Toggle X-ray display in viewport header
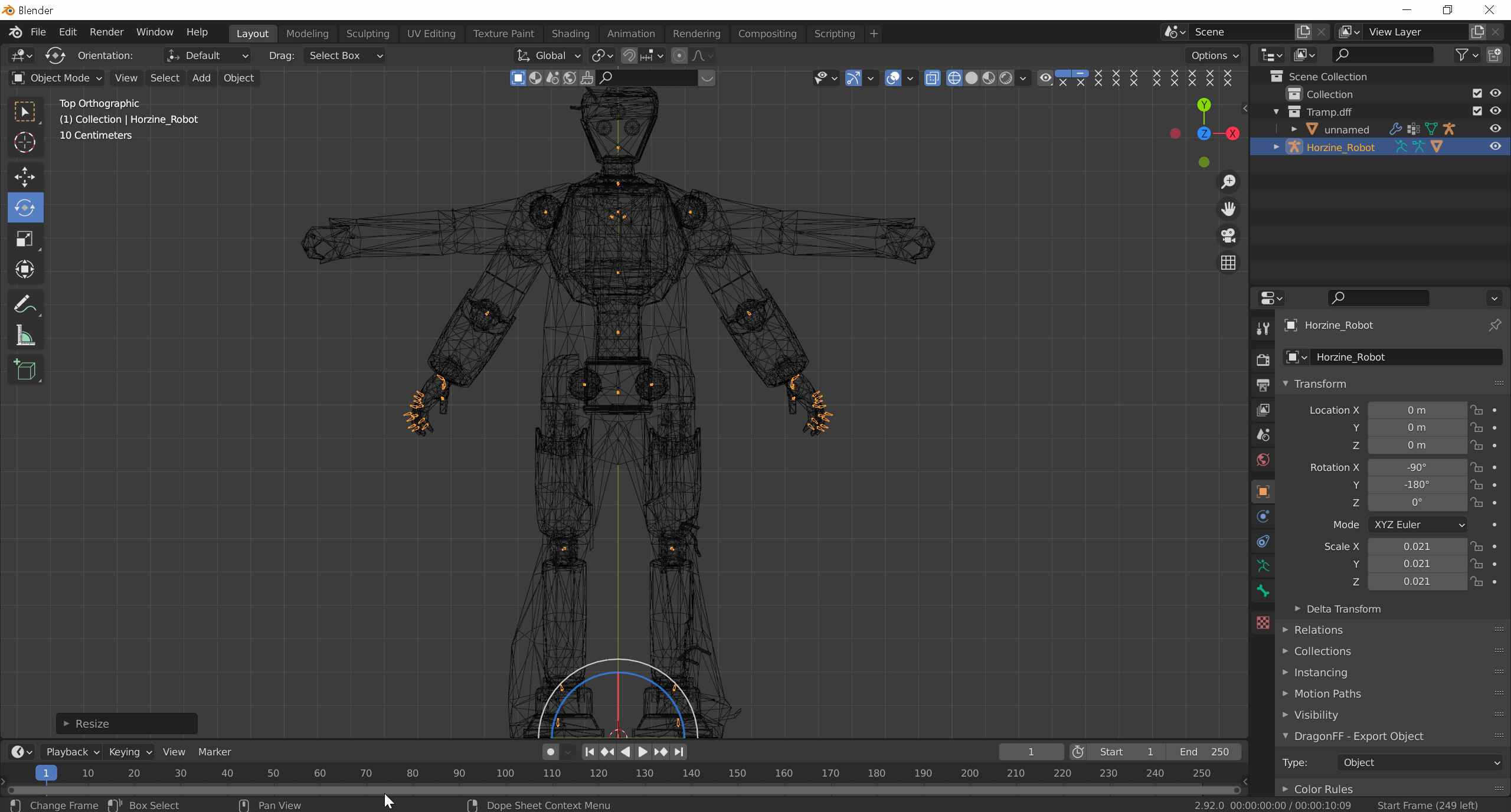Viewport: 1511px width, 812px height. [x=932, y=78]
